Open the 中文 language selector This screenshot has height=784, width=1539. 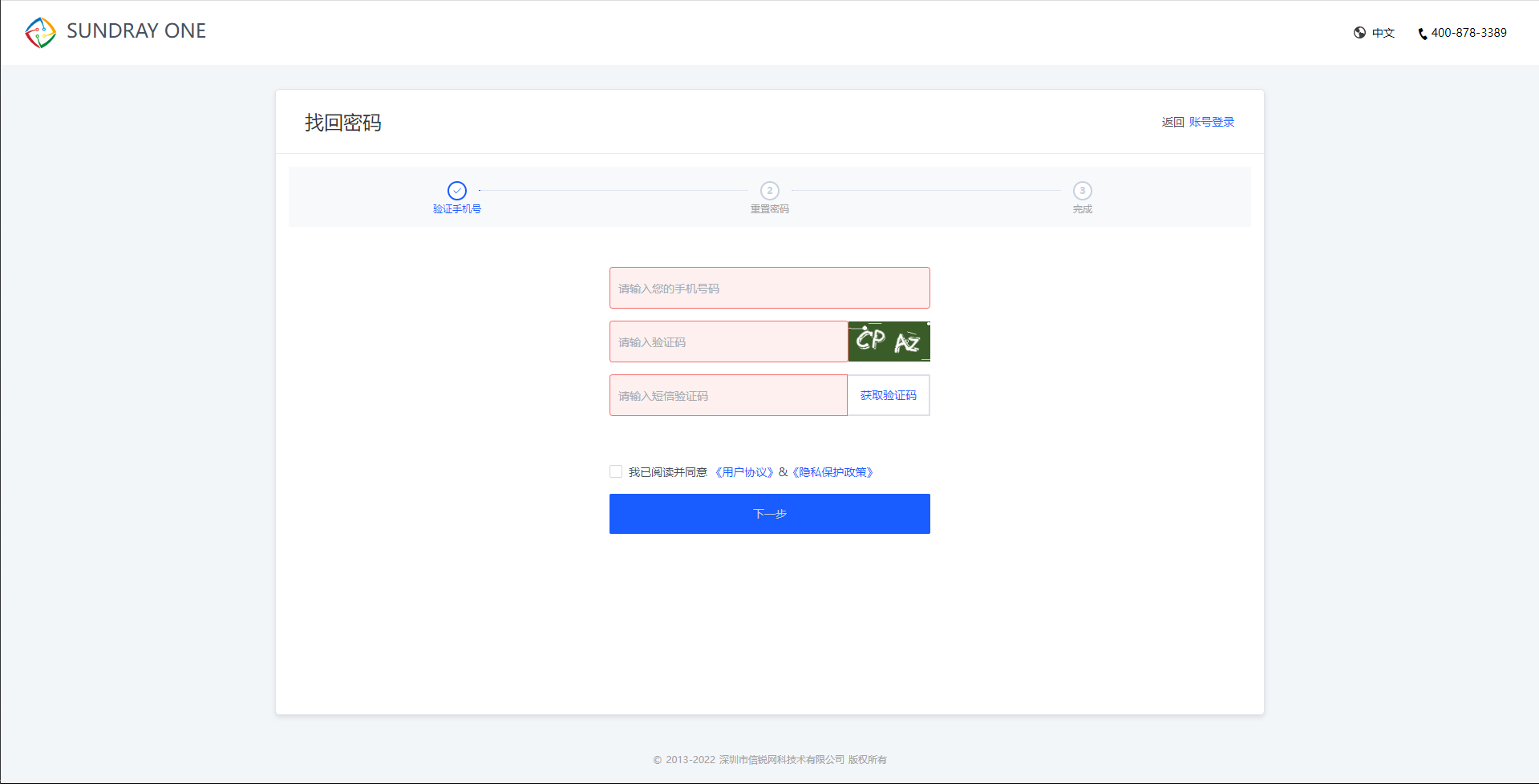tap(1383, 33)
